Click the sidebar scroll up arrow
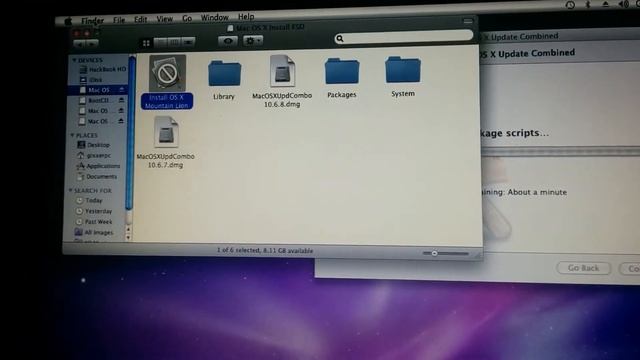The height and width of the screenshot is (360, 640). click(128, 230)
